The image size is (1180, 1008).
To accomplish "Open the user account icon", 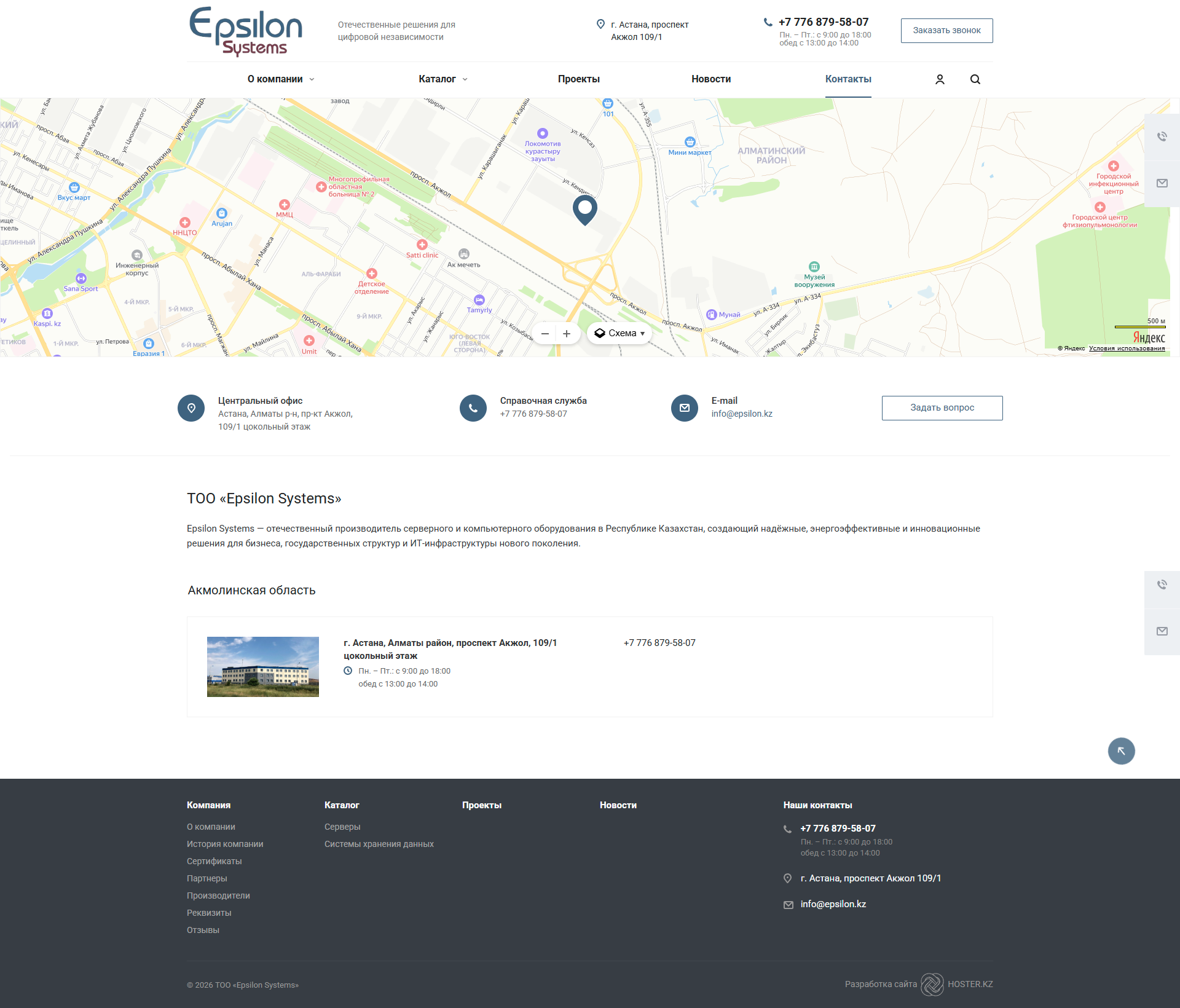I will pos(940,79).
